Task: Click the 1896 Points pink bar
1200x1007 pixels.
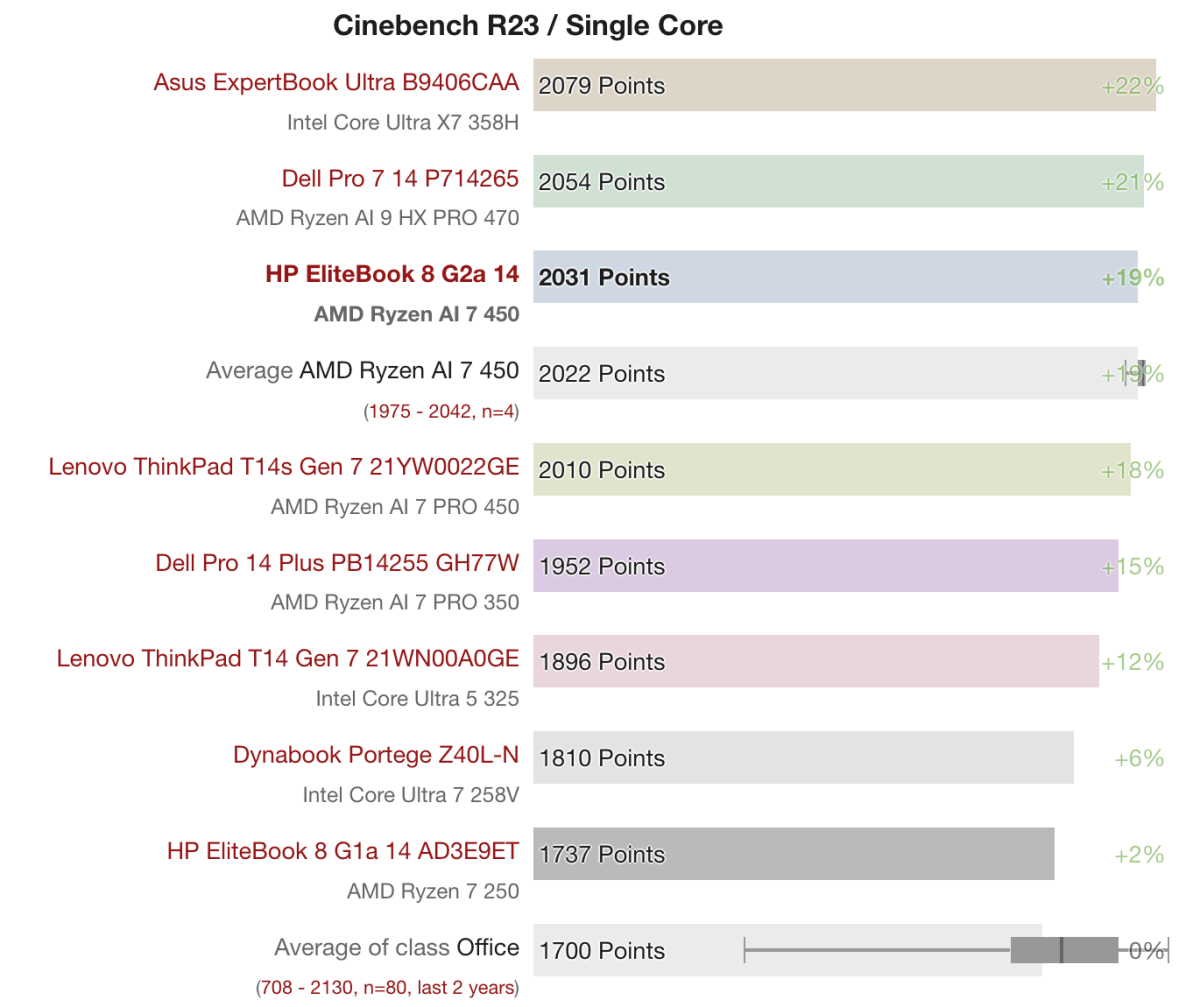Action: pyautogui.click(x=816, y=662)
